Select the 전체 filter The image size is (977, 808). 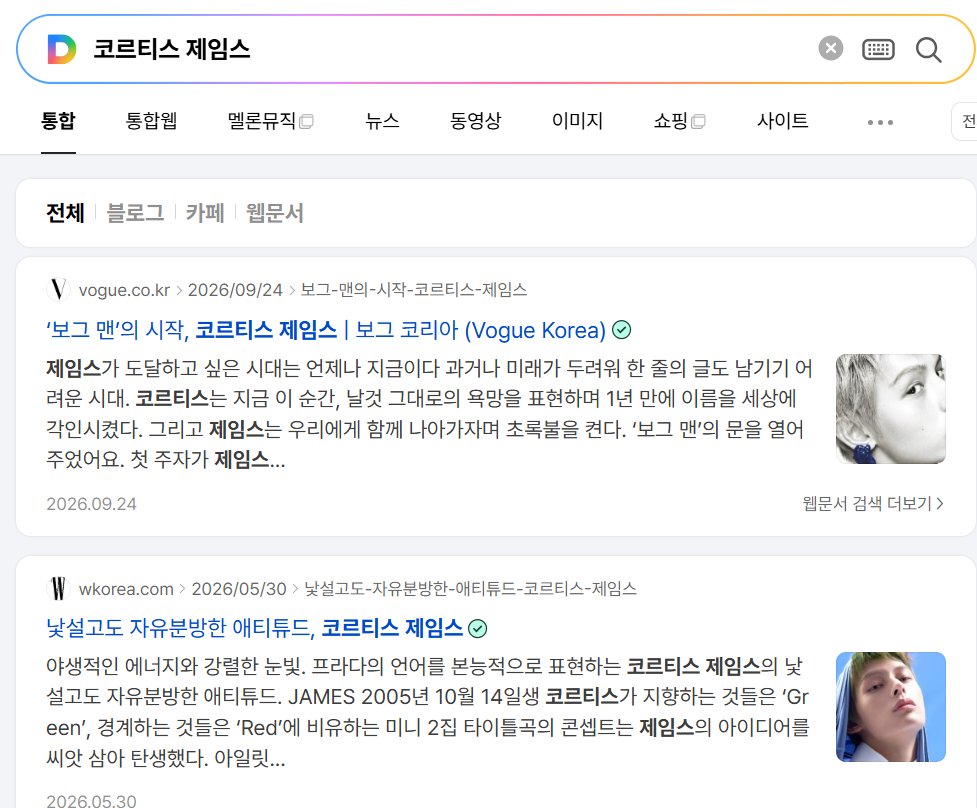[65, 213]
